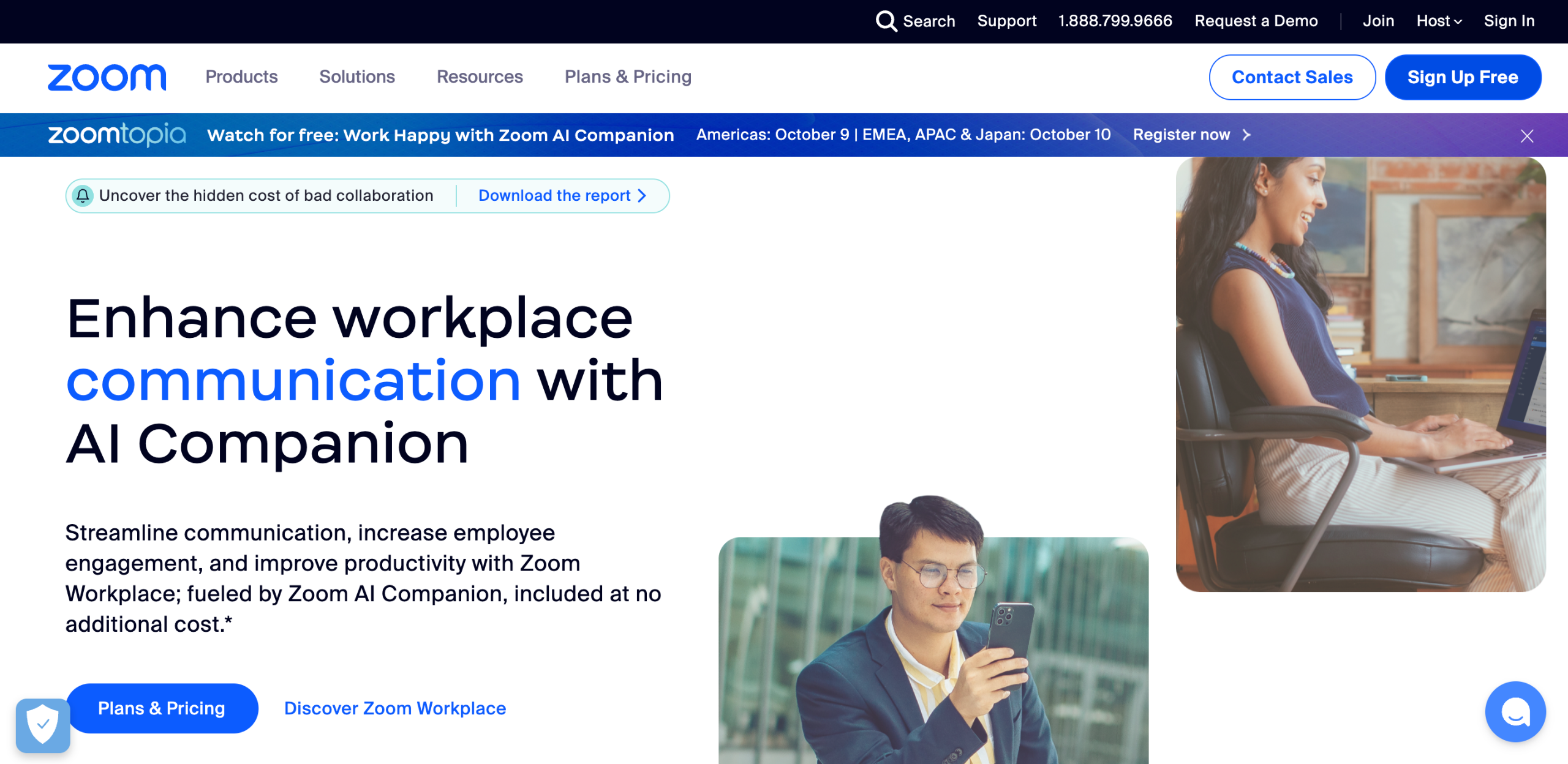Click photo of man holding phone
1568x764 pixels.
tap(933, 649)
